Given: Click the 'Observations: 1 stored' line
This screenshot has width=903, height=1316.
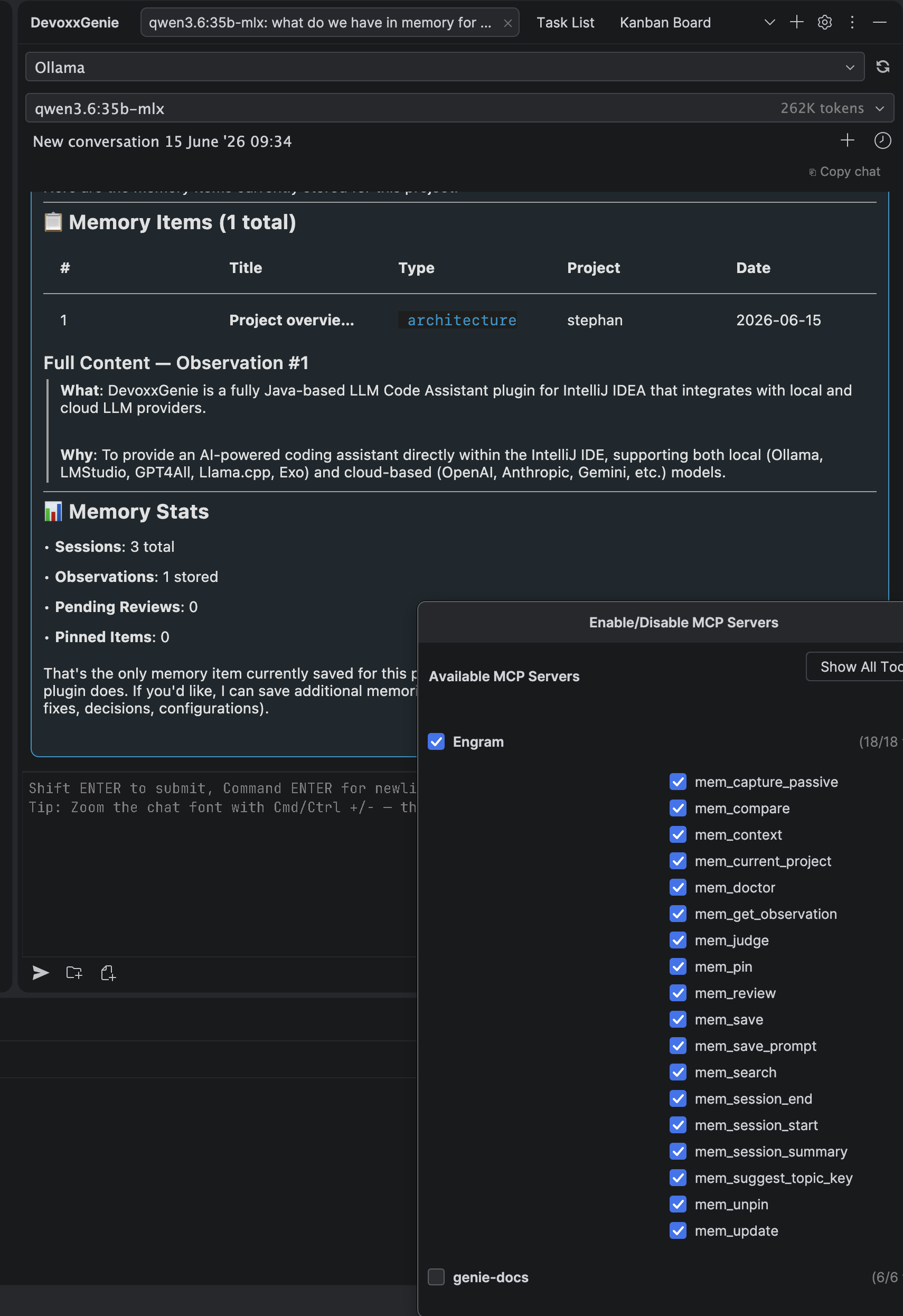Looking at the screenshot, I should click(136, 577).
